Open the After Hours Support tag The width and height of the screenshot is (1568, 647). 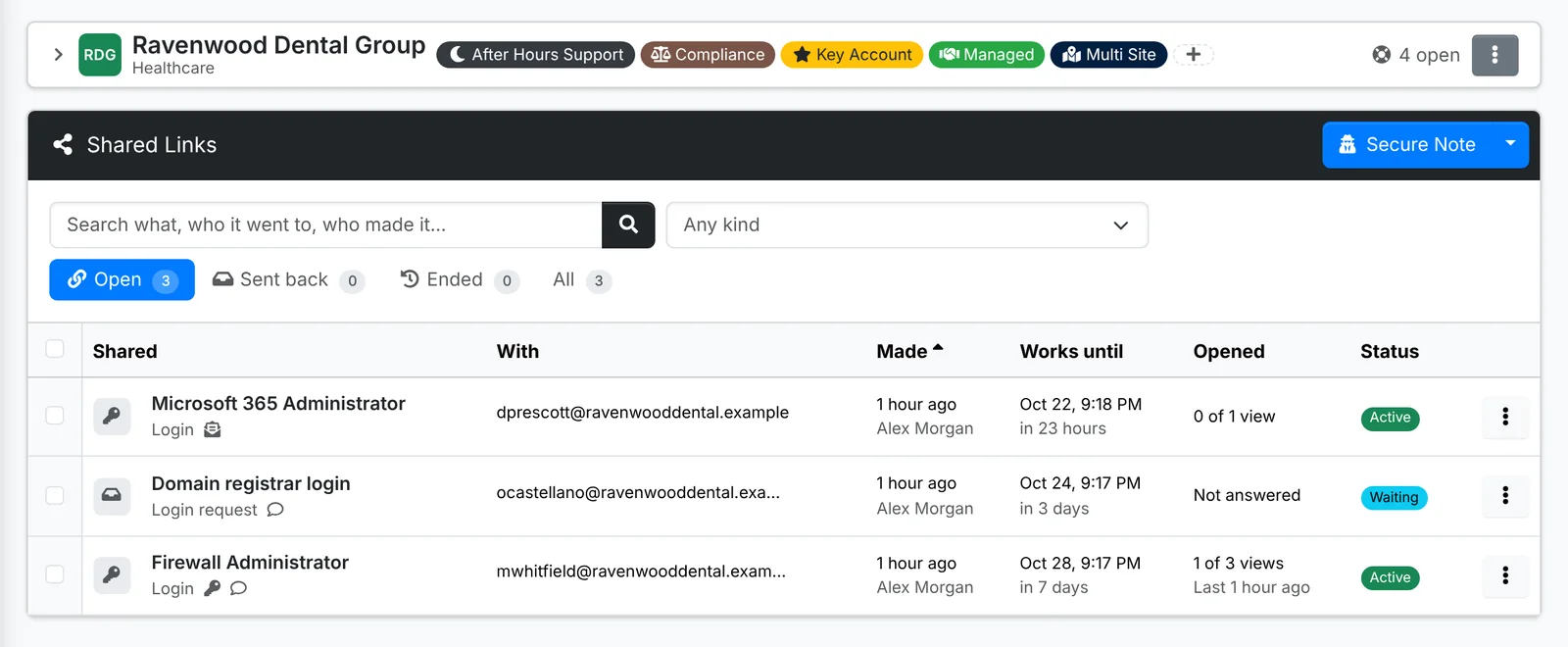point(536,55)
